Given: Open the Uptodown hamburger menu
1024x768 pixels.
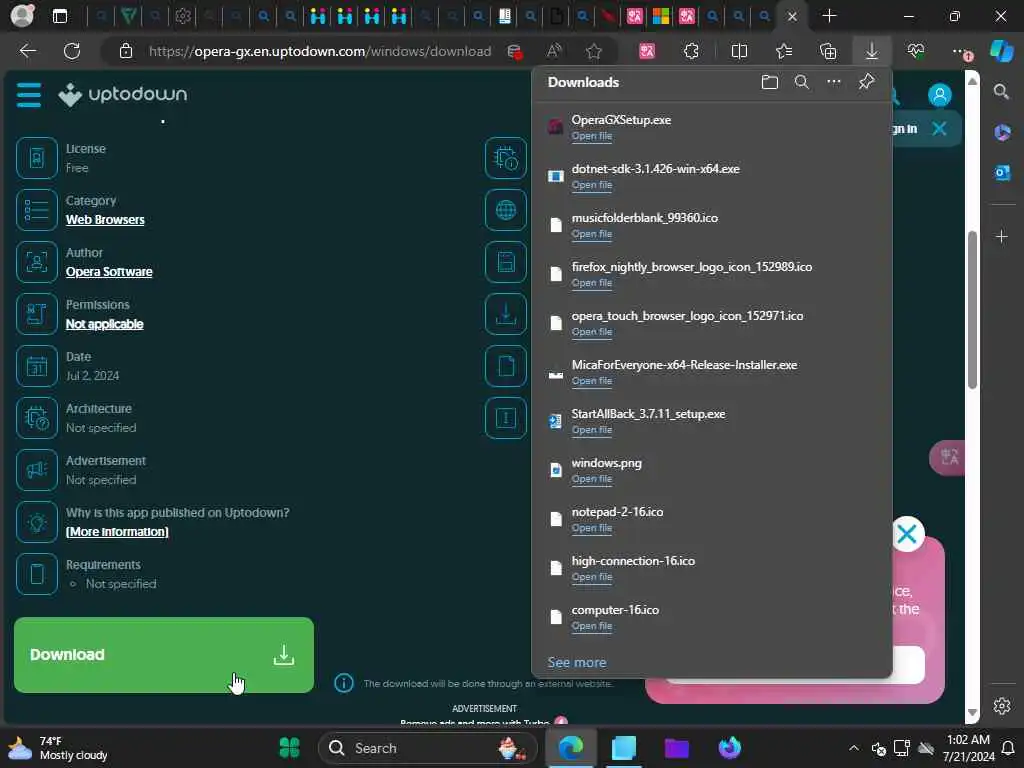Looking at the screenshot, I should [x=29, y=95].
